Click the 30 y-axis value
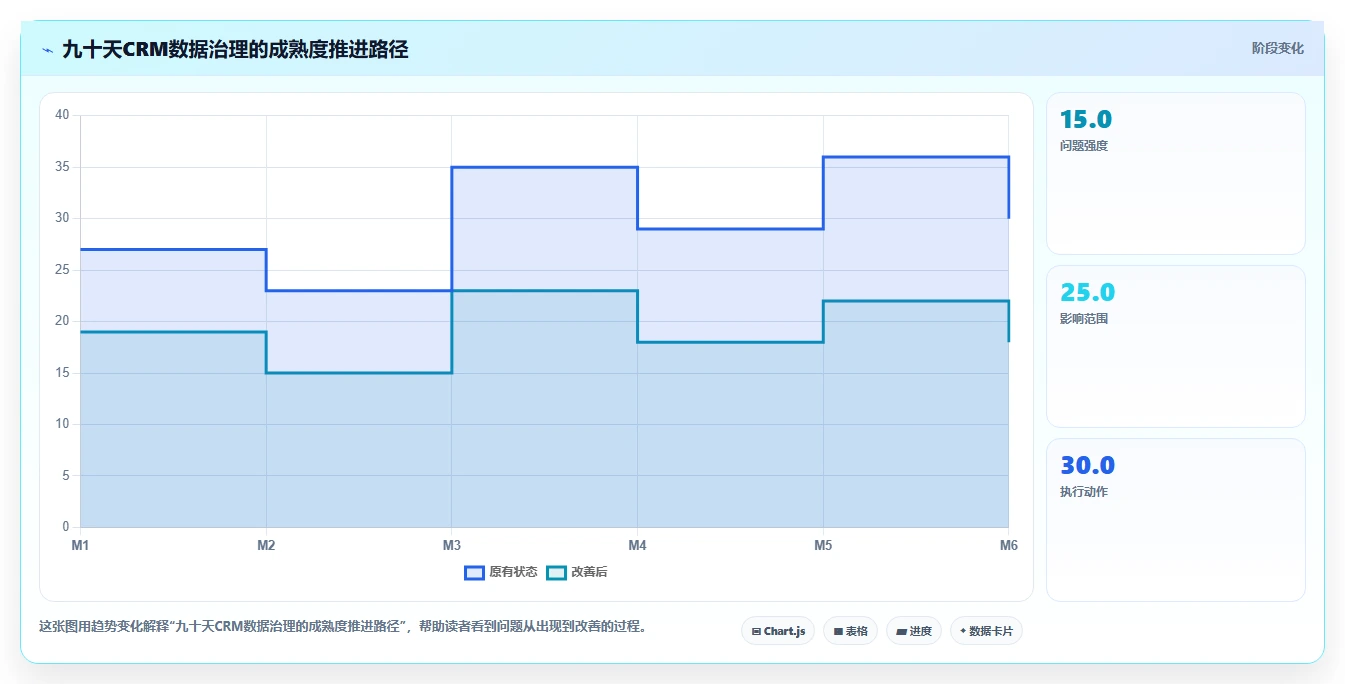 63,218
